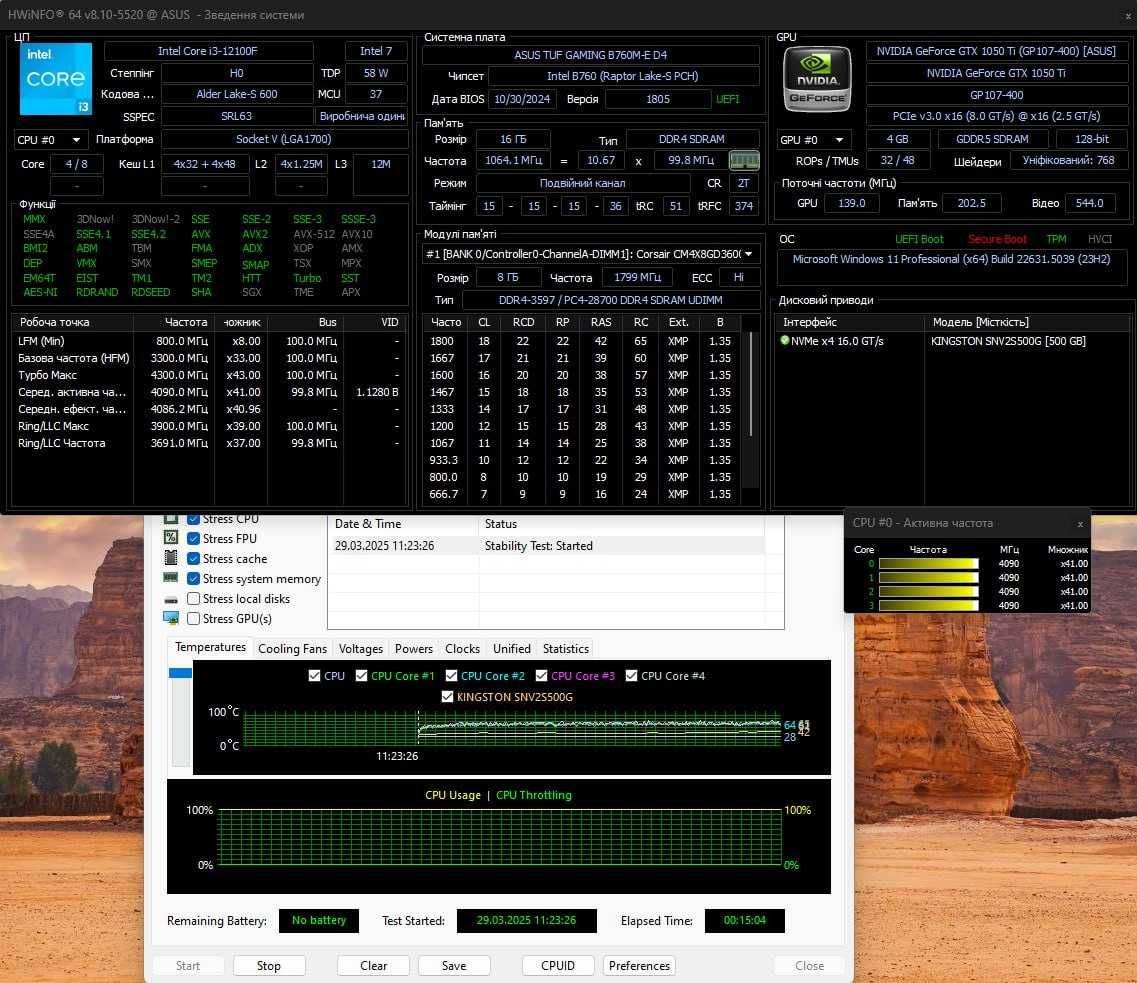The width and height of the screenshot is (1137, 983).
Task: Click the No battery indicator
Action: [318, 920]
